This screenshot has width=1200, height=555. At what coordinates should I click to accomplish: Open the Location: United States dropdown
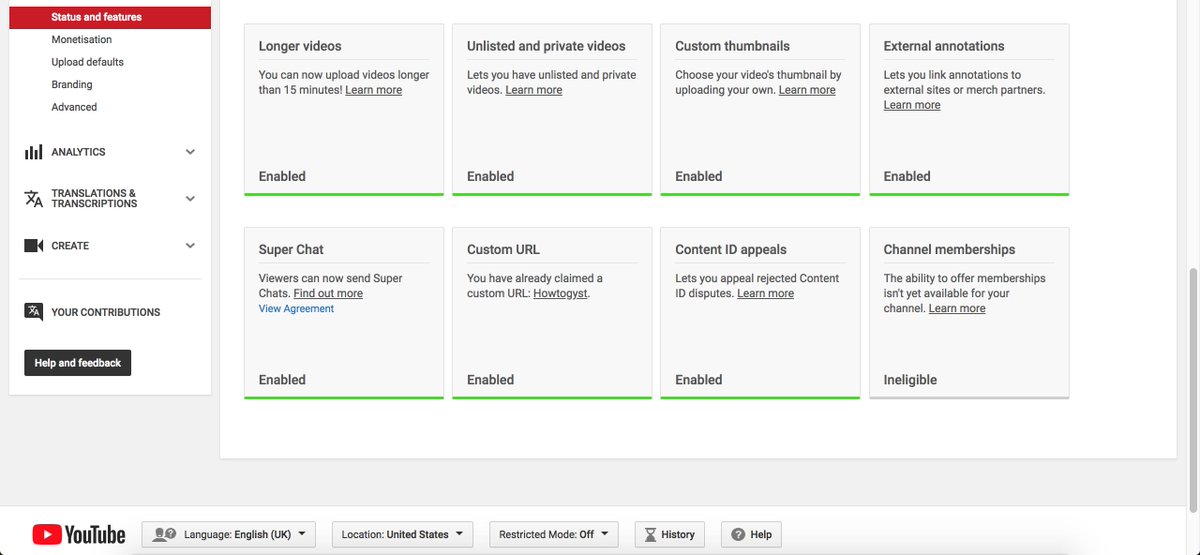click(402, 534)
